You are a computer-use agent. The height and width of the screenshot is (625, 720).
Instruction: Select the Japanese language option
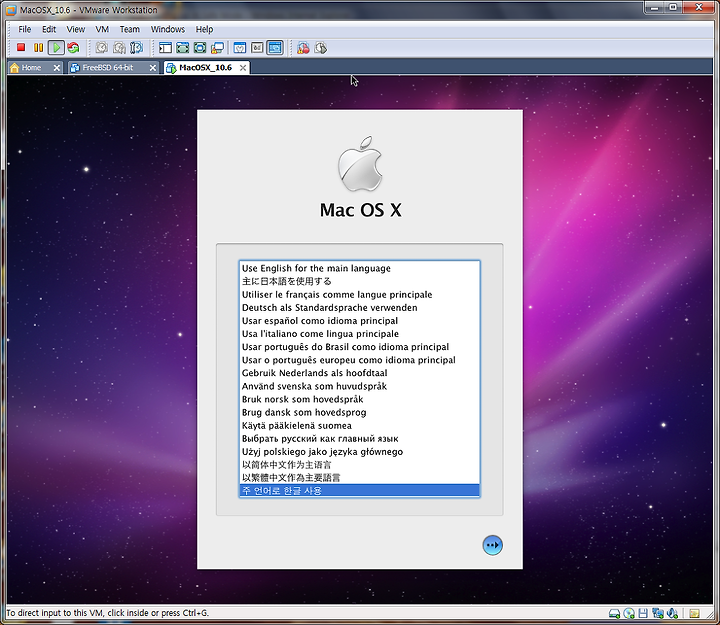point(360,281)
